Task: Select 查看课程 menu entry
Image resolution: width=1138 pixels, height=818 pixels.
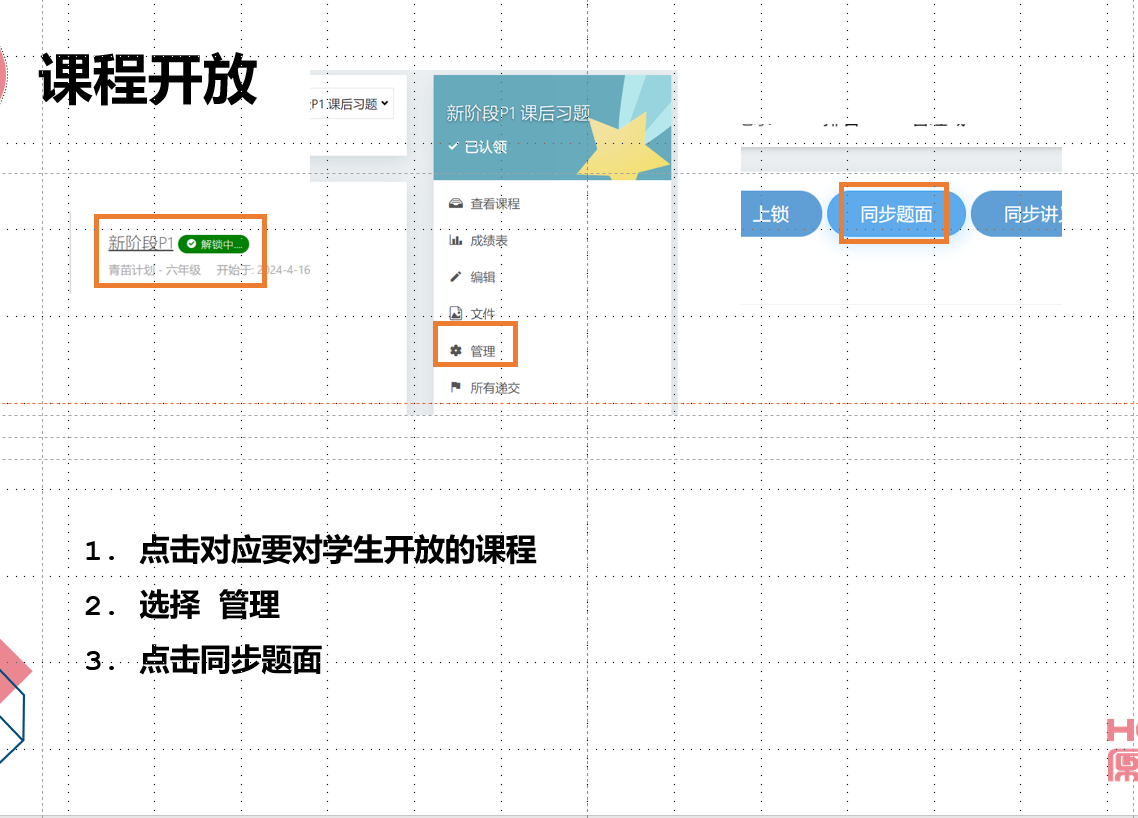Action: coord(495,204)
